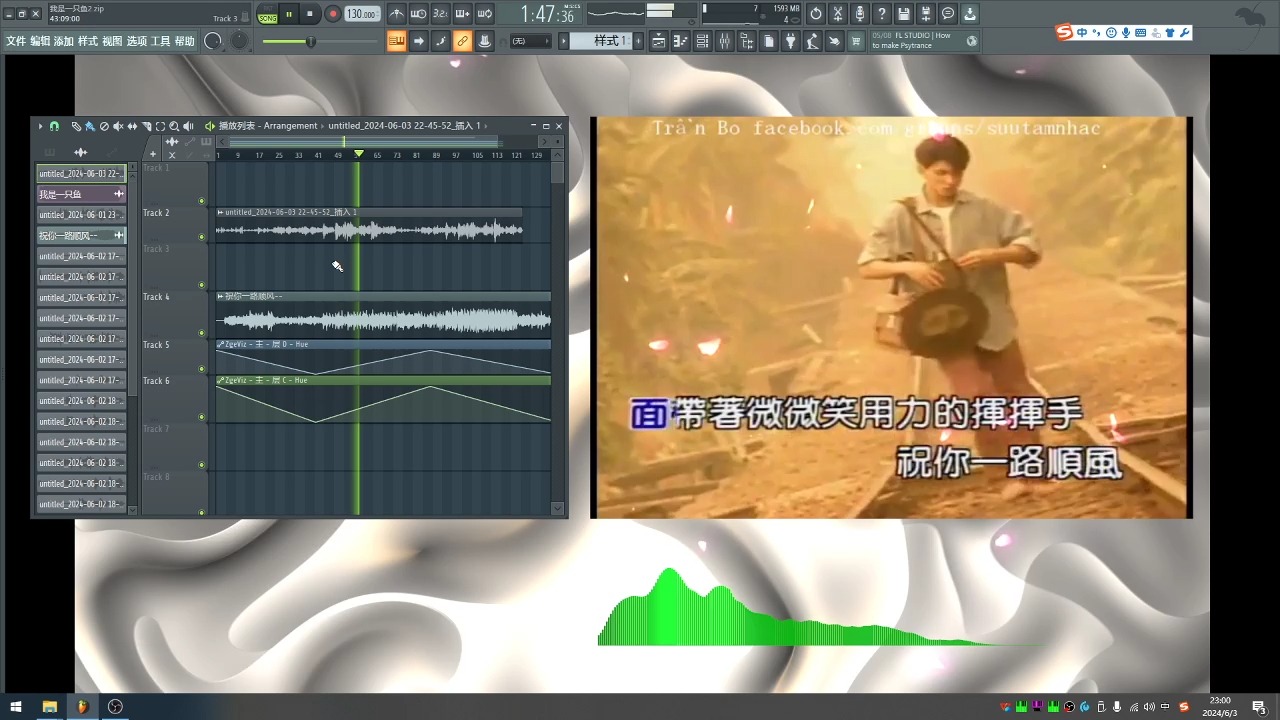Select the select tool in playlist
This screenshot has width=1280, height=720.
tap(160, 126)
